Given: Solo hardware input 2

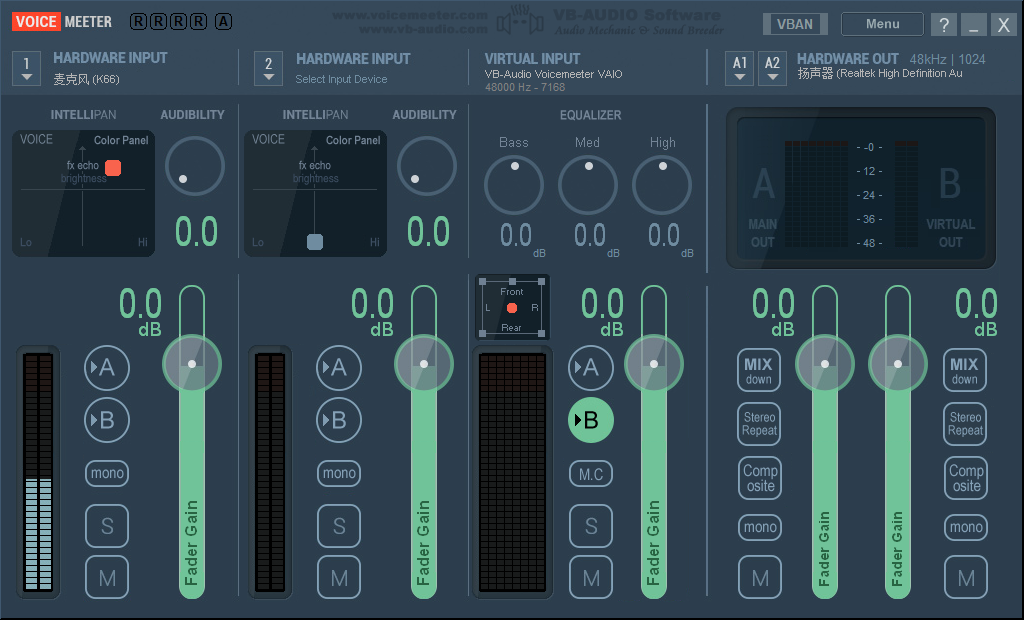Looking at the screenshot, I should [339, 526].
